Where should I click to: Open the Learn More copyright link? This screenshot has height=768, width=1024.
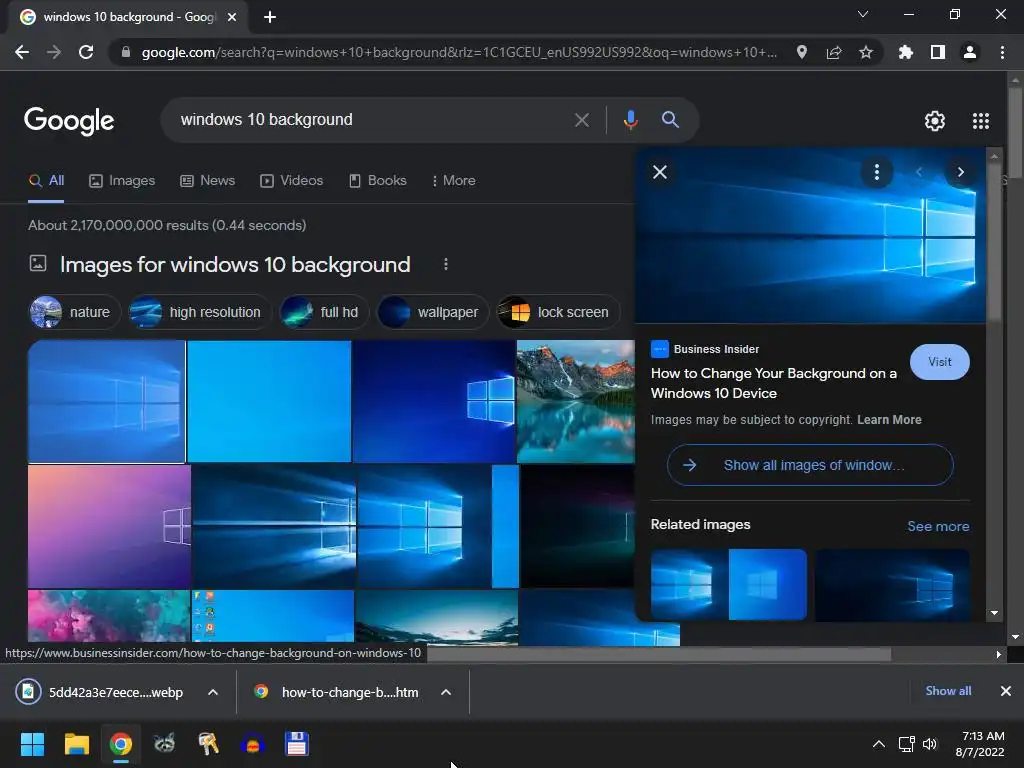(x=889, y=420)
